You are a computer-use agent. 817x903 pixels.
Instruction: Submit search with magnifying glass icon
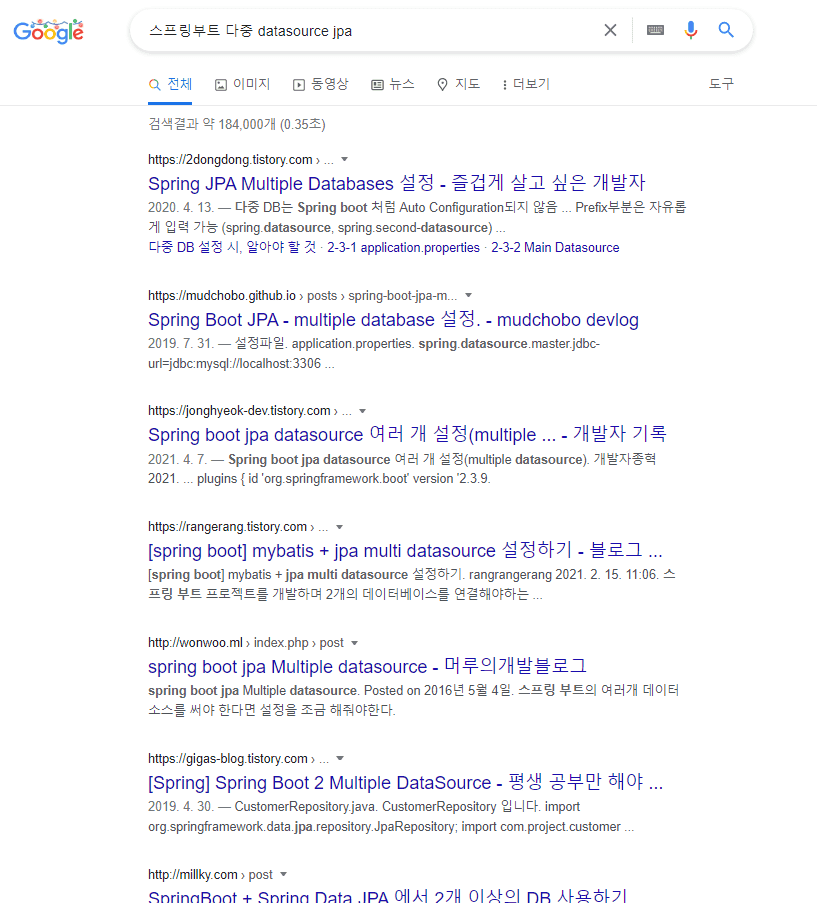726,30
